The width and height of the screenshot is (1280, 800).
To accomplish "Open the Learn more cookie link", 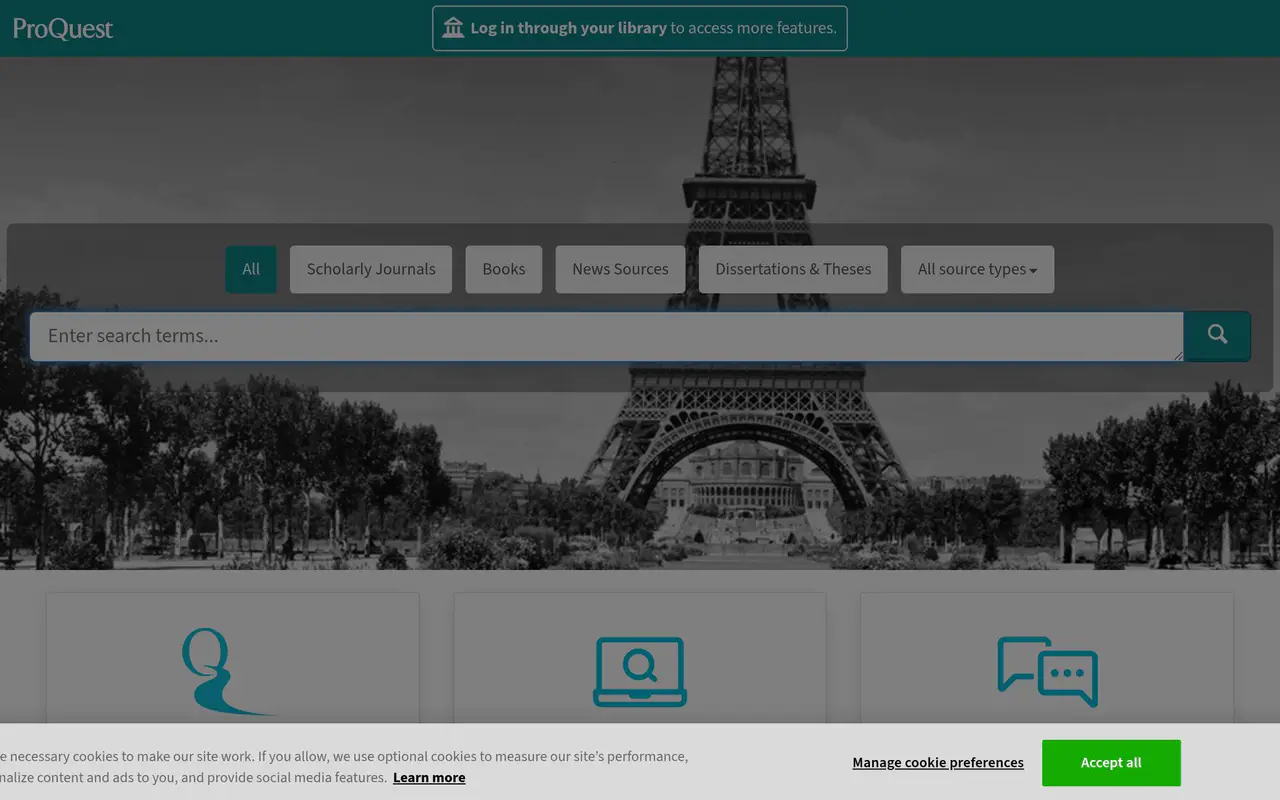I will tap(429, 778).
